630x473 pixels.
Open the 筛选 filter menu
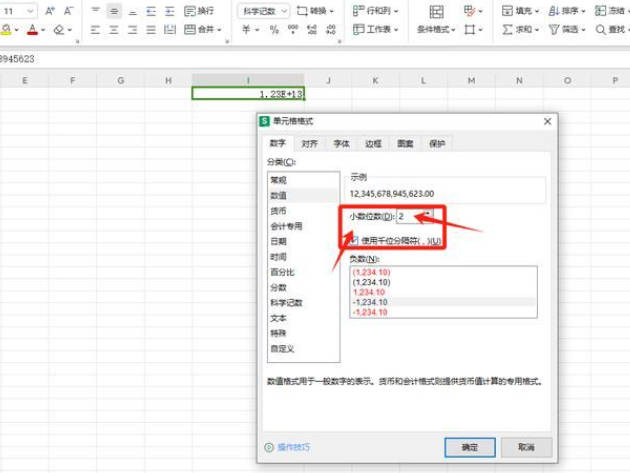(567, 29)
